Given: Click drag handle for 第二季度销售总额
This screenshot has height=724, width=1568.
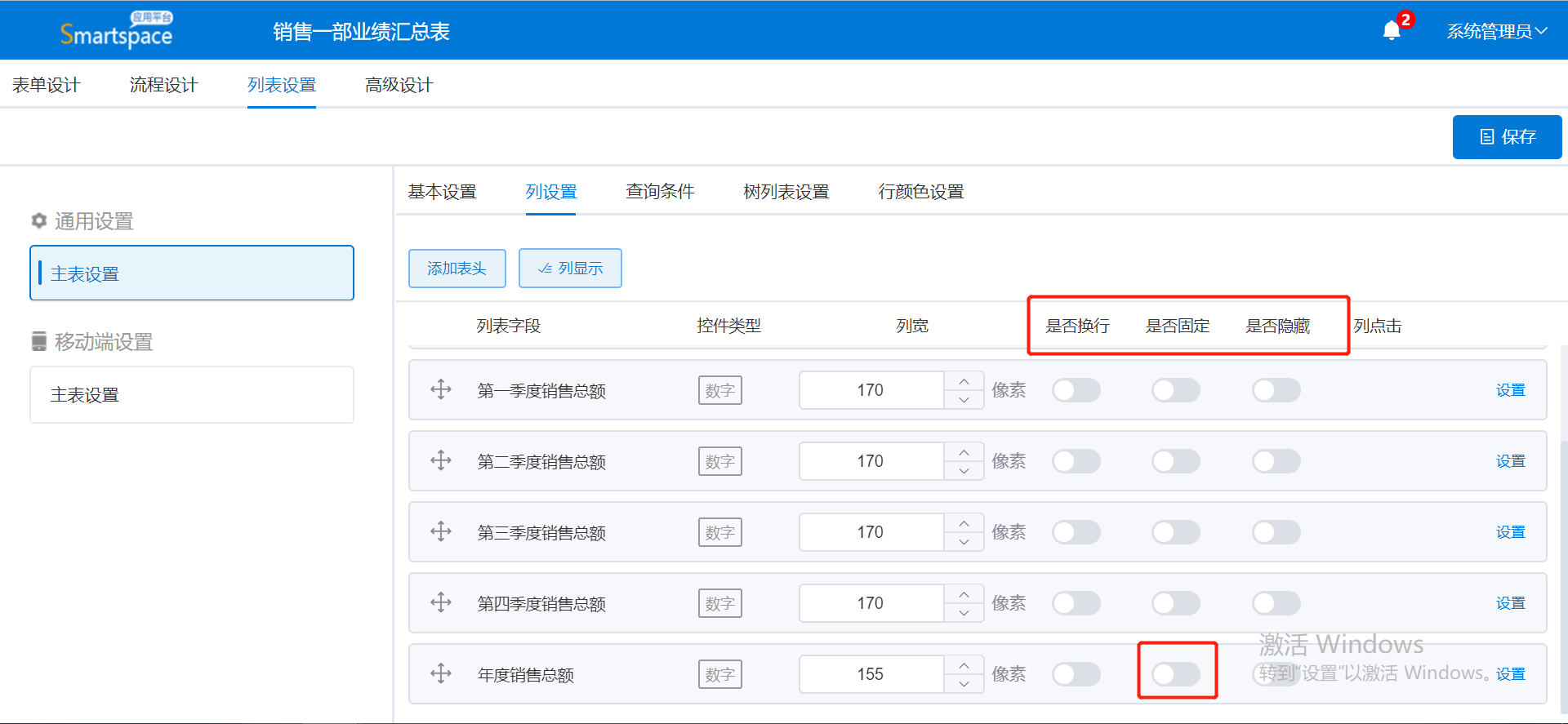Looking at the screenshot, I should tap(441, 460).
